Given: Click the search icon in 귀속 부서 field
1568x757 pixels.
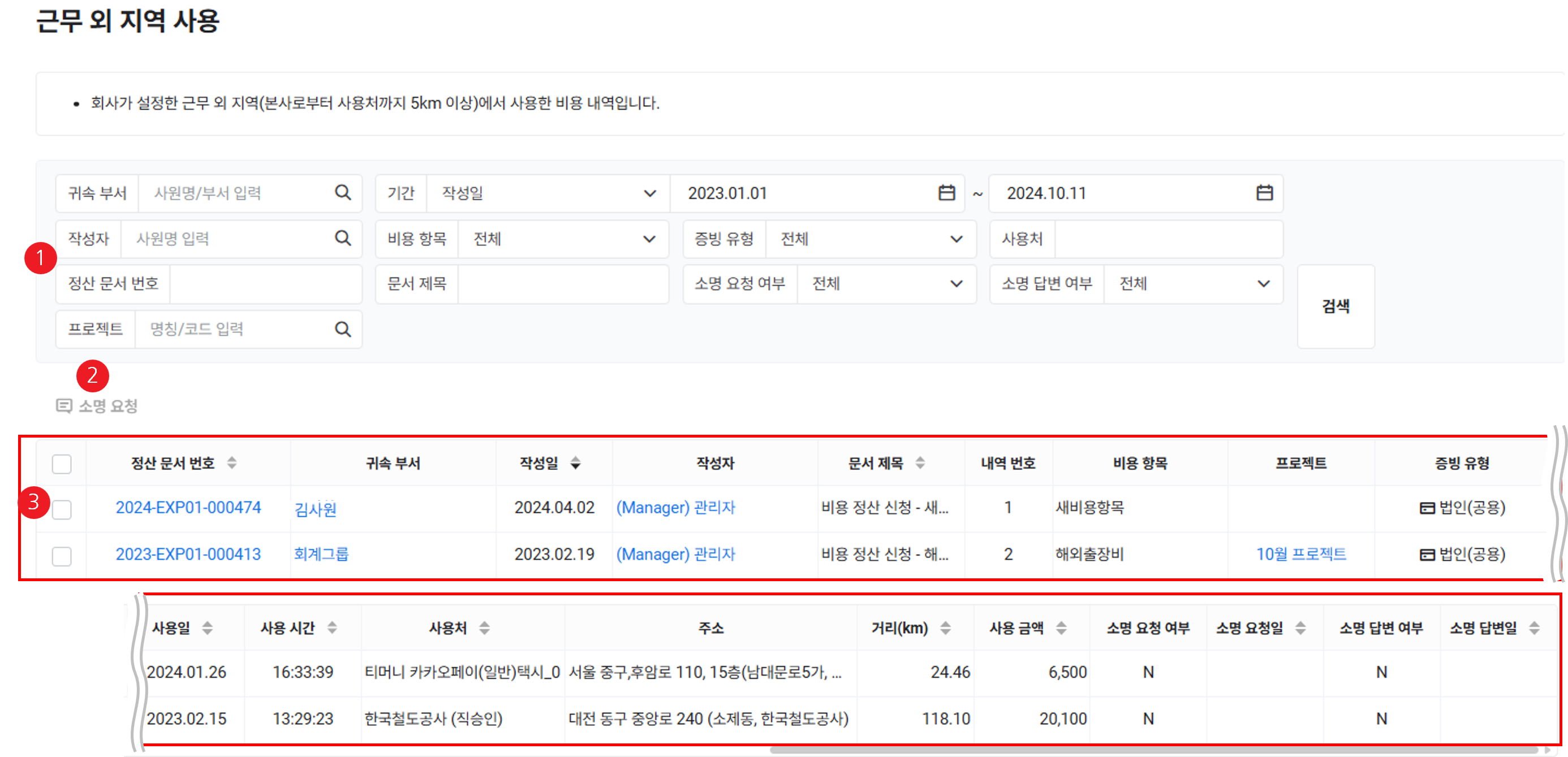Looking at the screenshot, I should (x=343, y=193).
